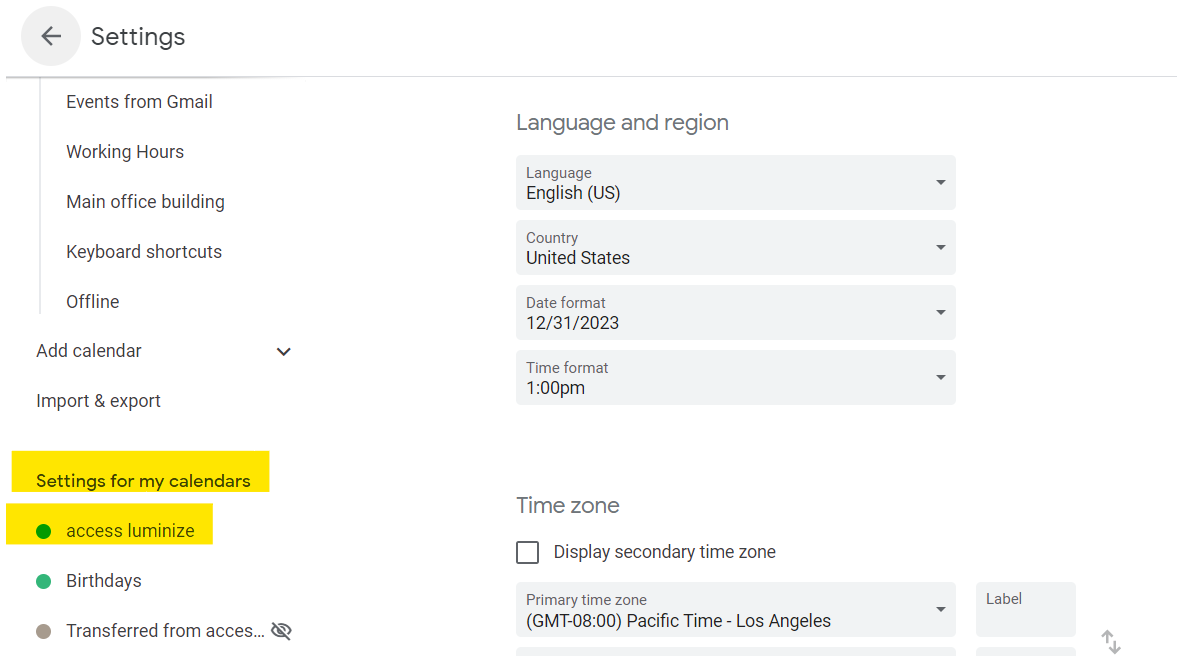Click the time zone Label input field

(1025, 612)
